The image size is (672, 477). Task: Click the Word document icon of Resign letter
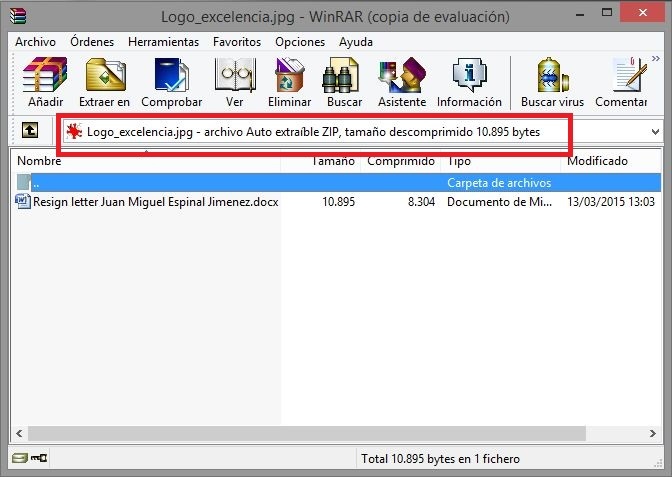coord(23,201)
